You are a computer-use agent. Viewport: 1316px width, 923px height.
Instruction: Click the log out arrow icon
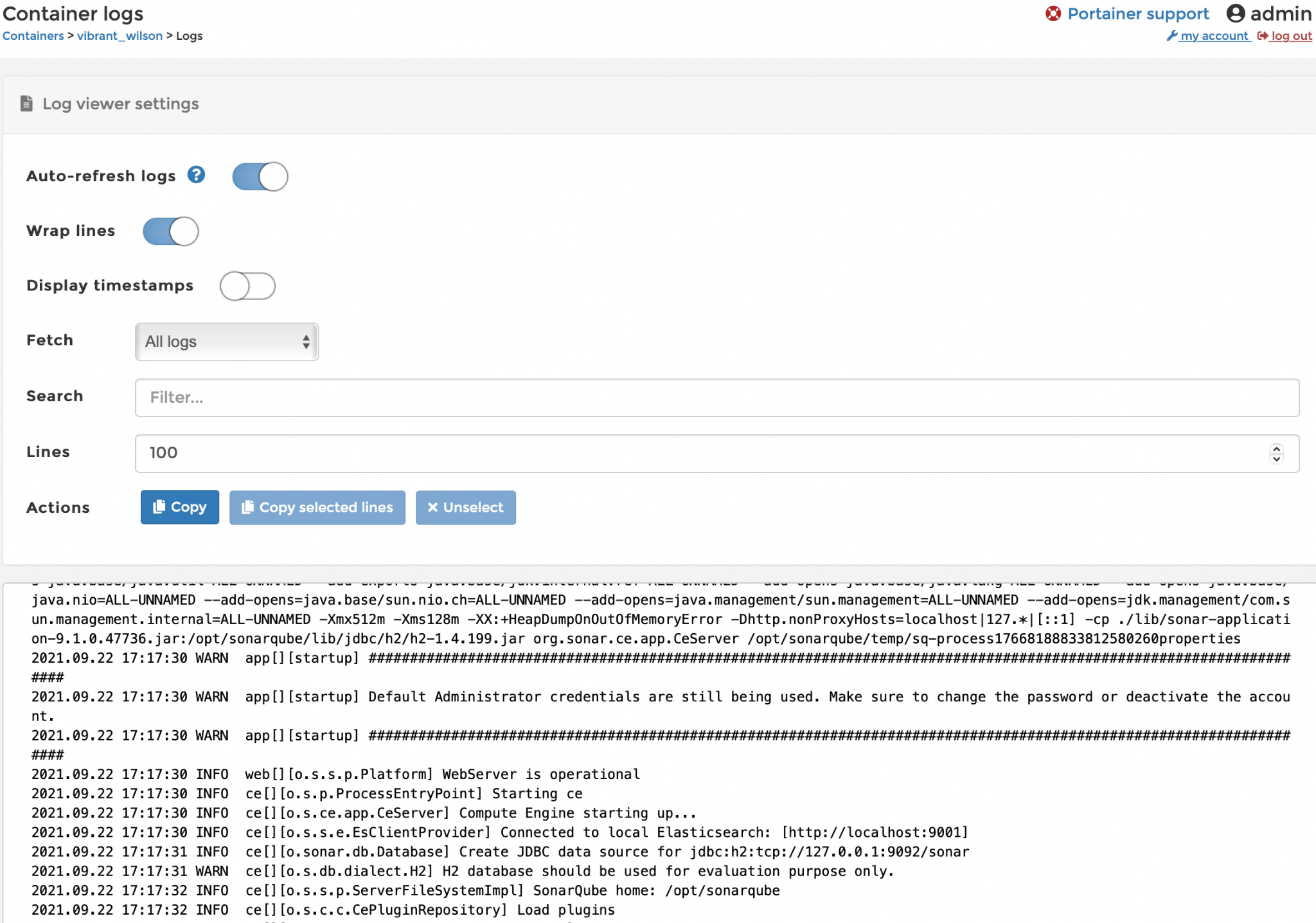click(1262, 36)
